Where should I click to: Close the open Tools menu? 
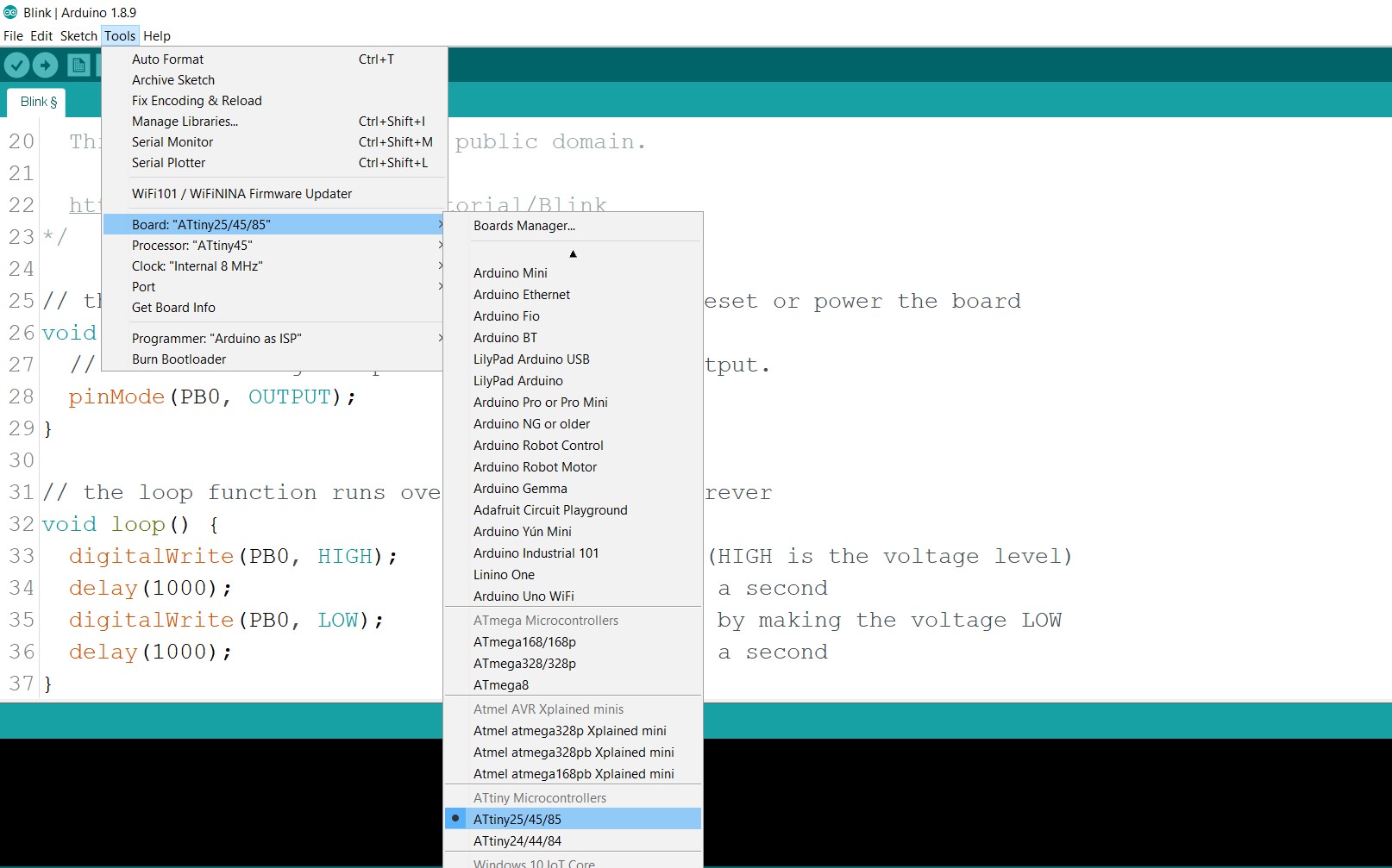(x=120, y=36)
